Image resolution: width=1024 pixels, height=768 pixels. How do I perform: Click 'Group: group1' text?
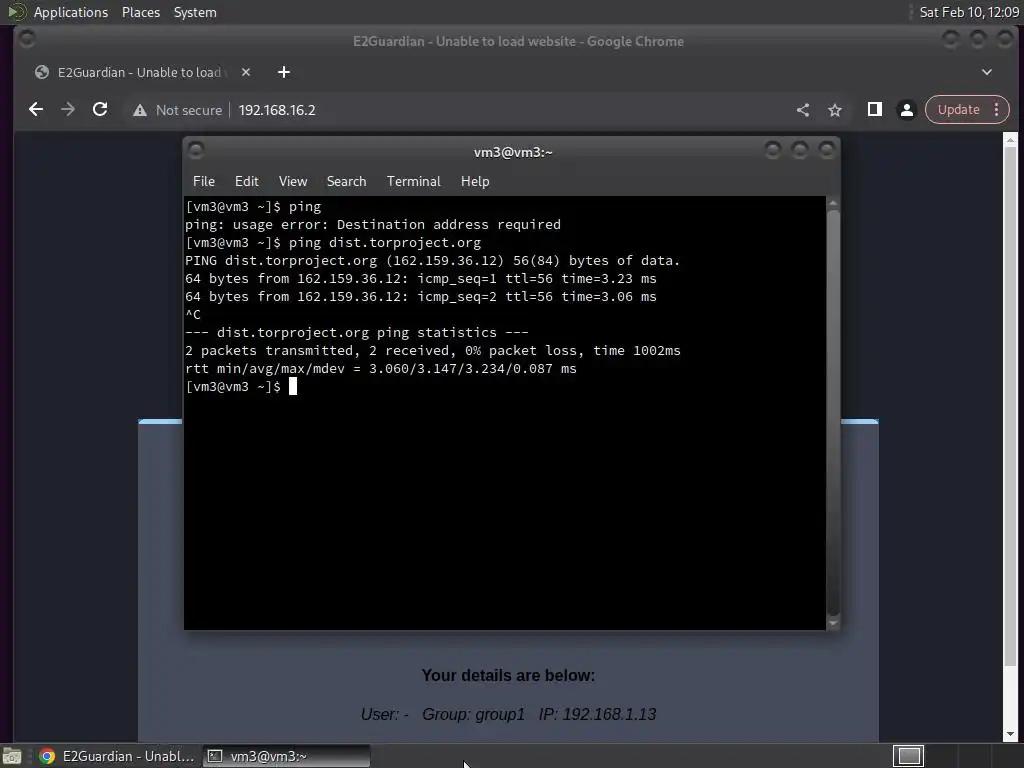tap(473, 714)
